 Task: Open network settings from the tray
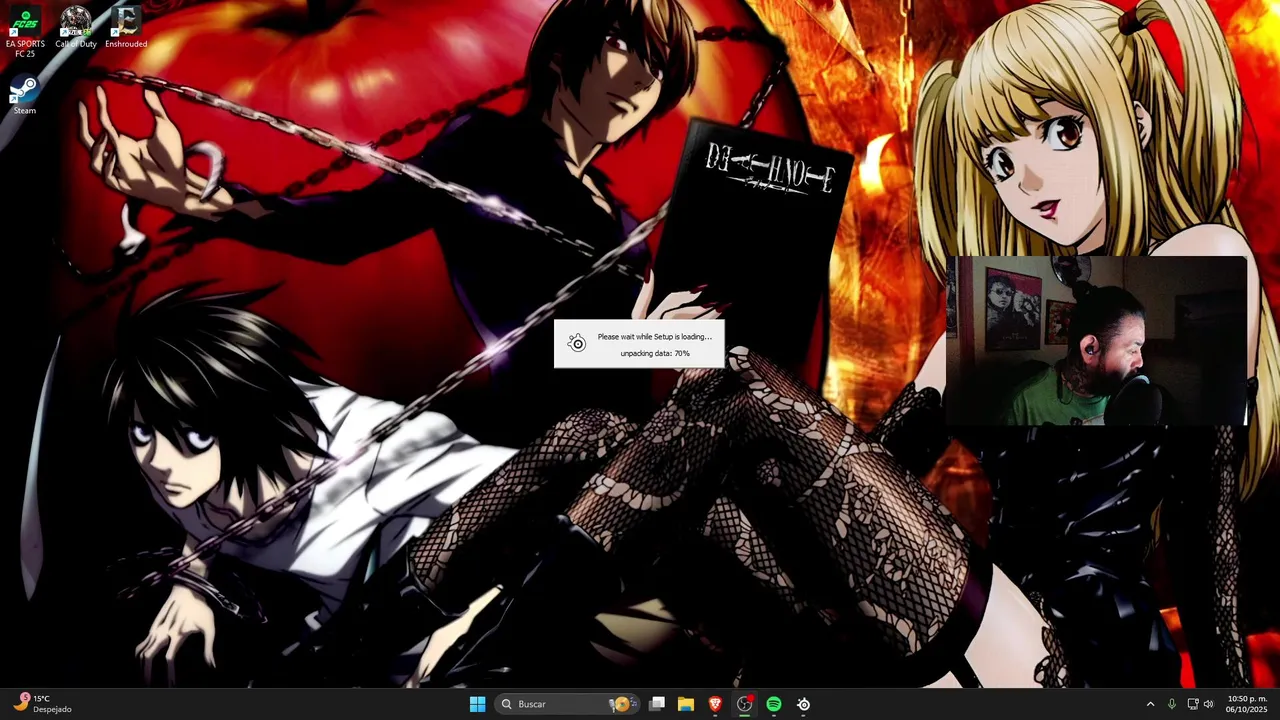tap(1192, 704)
